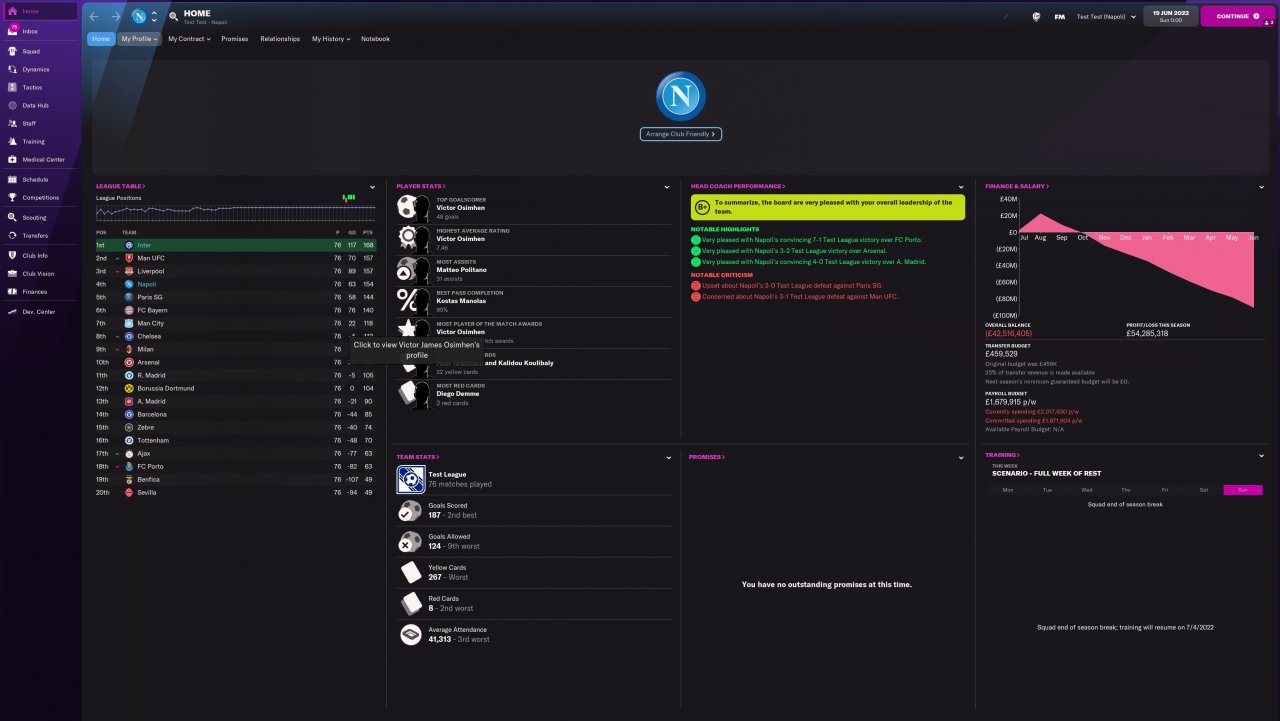
Task: Click Matteo Politano under Most Assists
Action: click(x=461, y=270)
